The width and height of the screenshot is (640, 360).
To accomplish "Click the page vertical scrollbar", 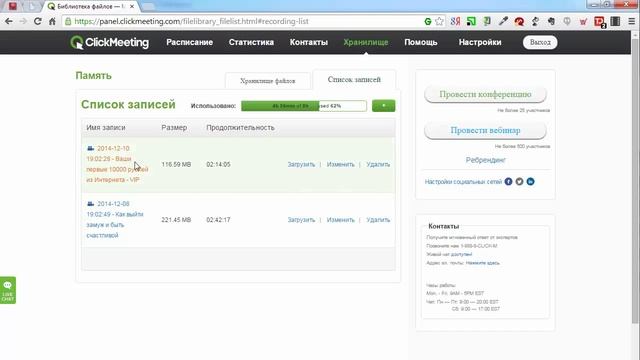I will pyautogui.click(x=636, y=180).
